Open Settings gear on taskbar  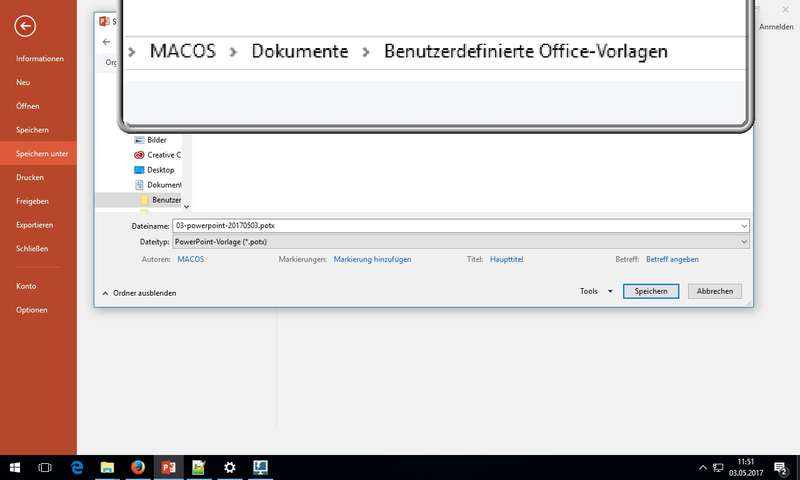[x=230, y=468]
